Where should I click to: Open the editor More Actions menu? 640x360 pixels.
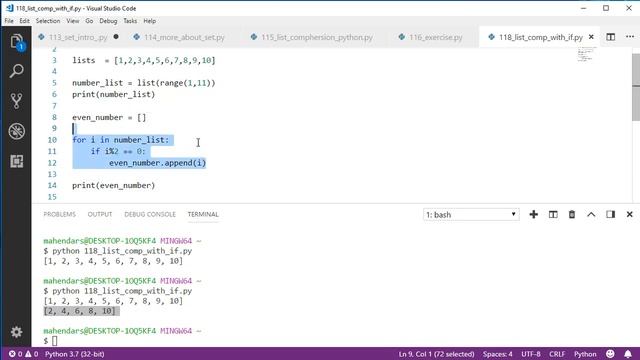pos(629,37)
